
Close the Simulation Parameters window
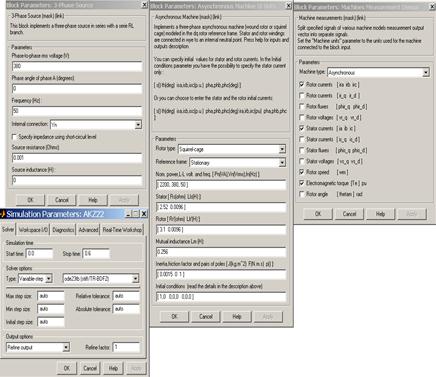click(144, 214)
